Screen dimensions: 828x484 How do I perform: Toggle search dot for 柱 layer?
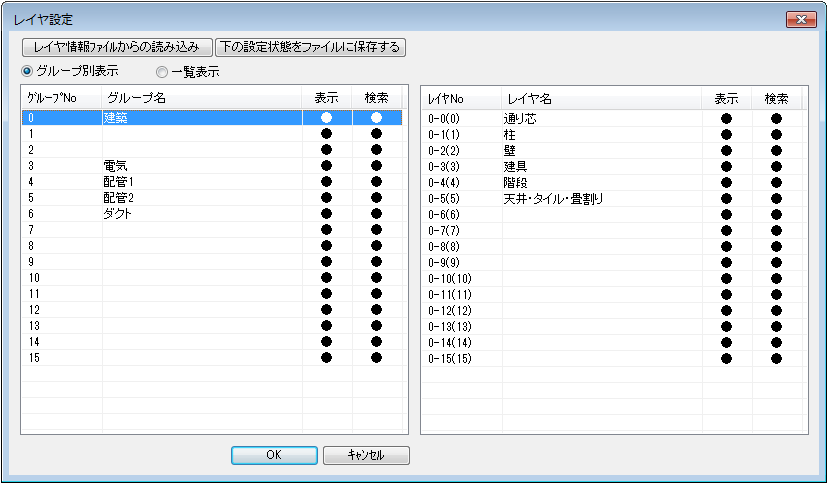pyautogui.click(x=776, y=134)
